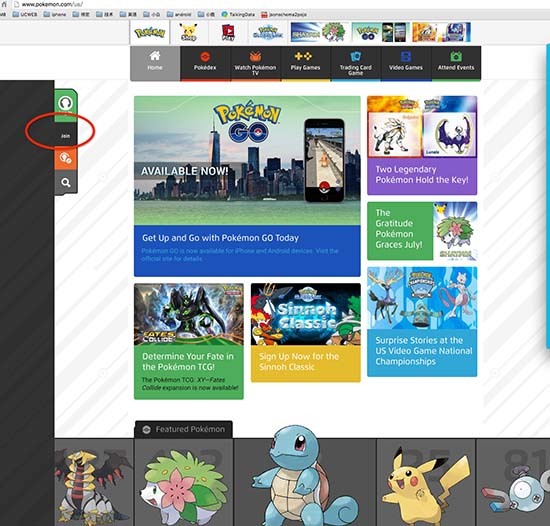550x526 pixels.
Task: Open the Pokémon GO Available Now banner
Action: pyautogui.click(x=247, y=161)
